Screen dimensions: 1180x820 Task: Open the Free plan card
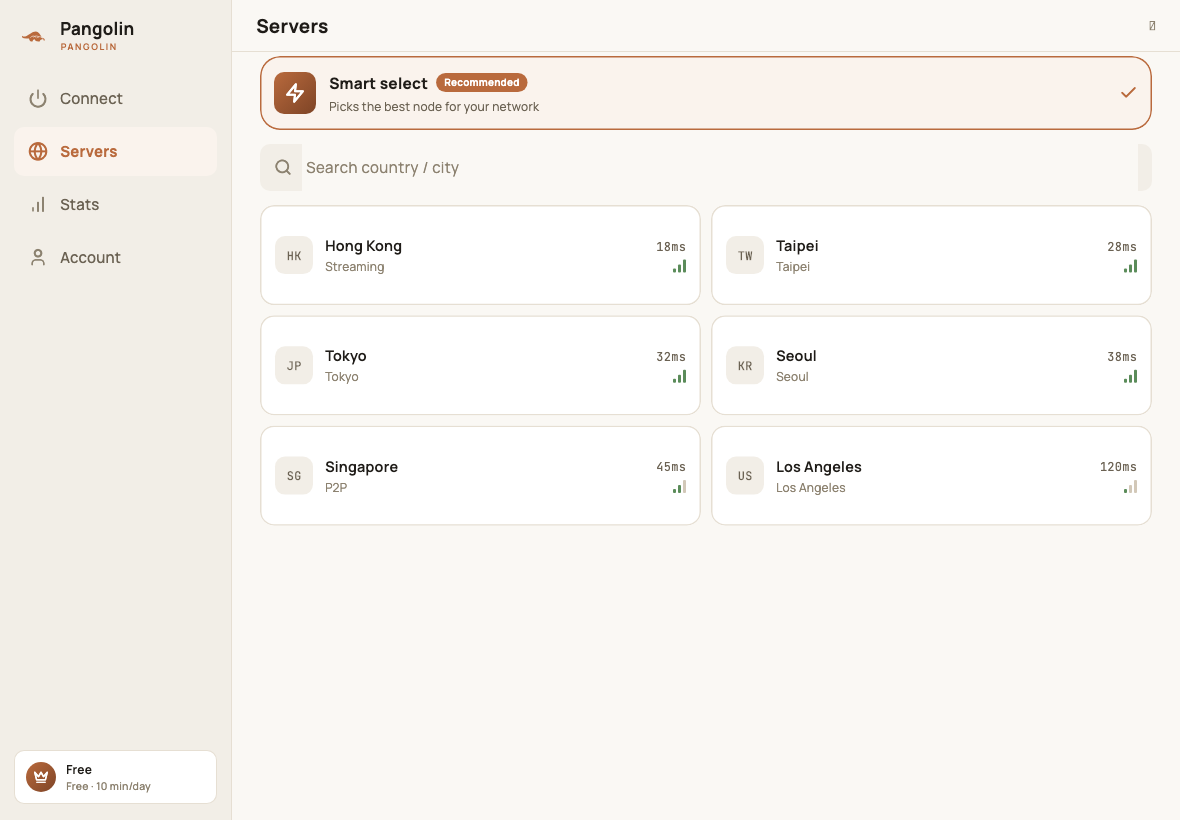[x=115, y=777]
